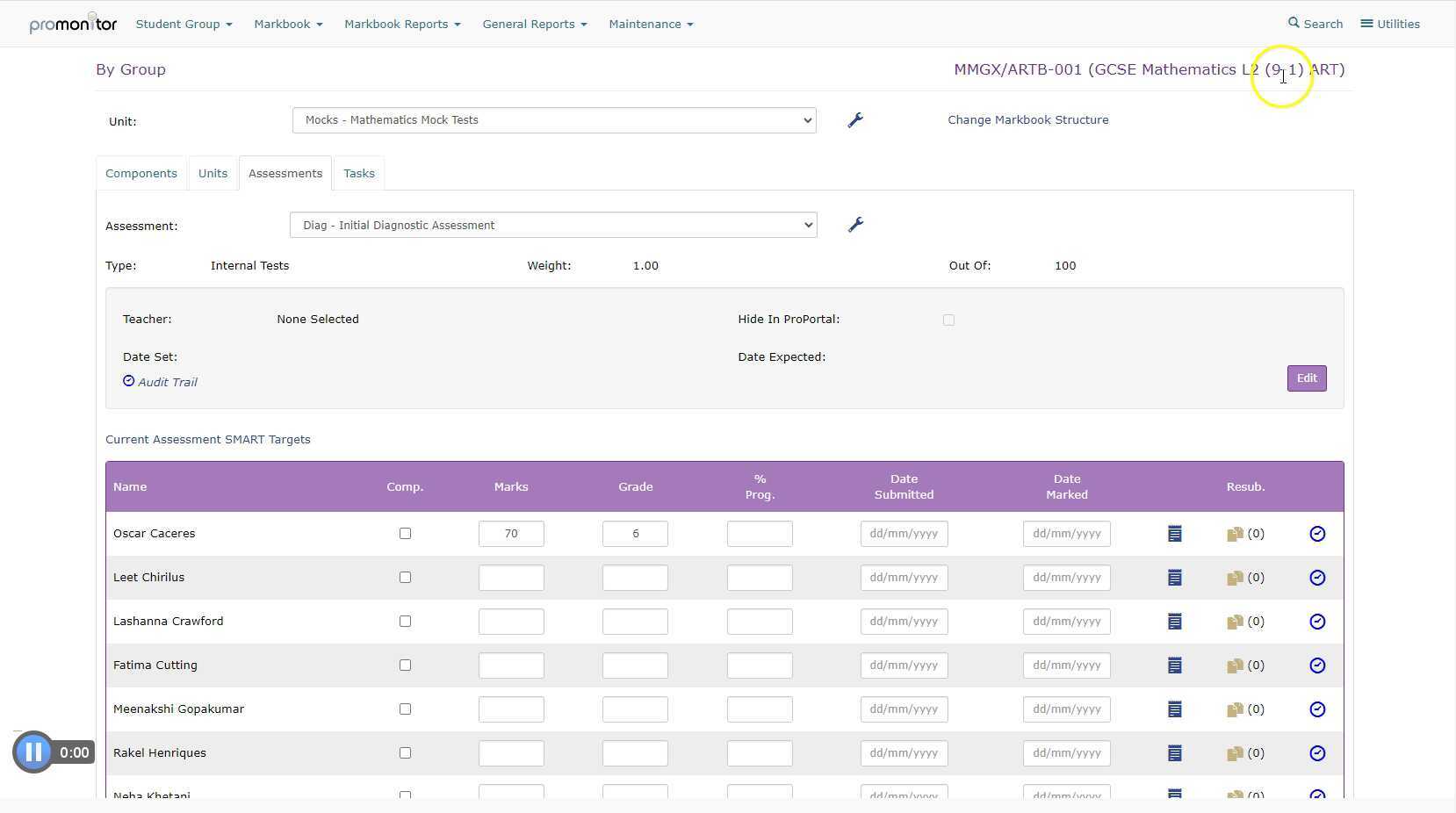The image size is (1456, 813).
Task: Switch to the Tasks tab
Action: [x=358, y=174]
